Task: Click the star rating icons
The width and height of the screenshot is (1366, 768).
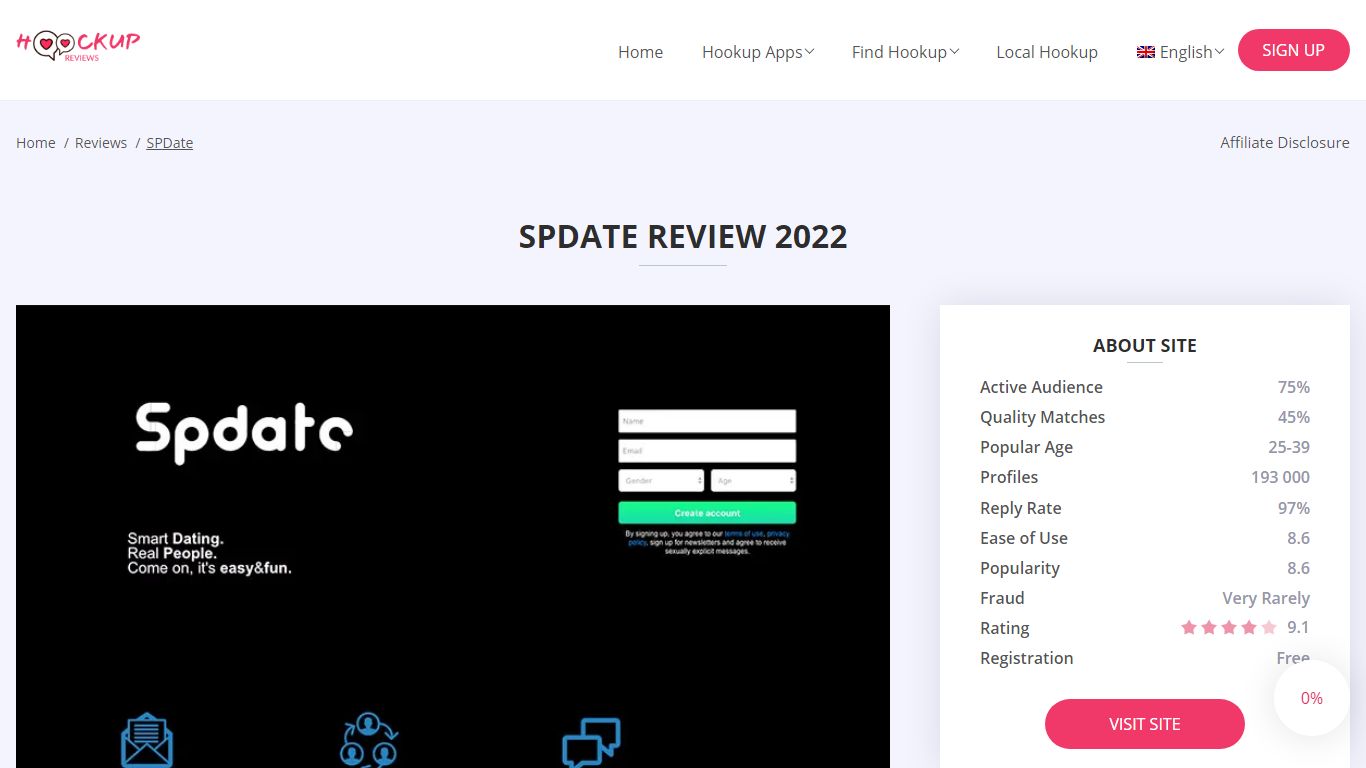Action: 1229,628
